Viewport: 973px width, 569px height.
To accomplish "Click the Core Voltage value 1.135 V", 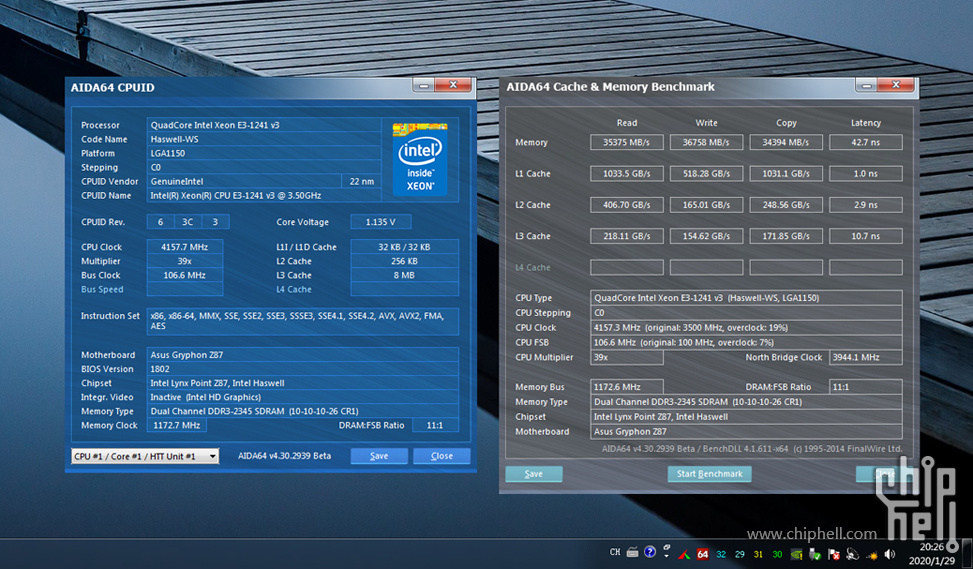I will click(380, 222).
